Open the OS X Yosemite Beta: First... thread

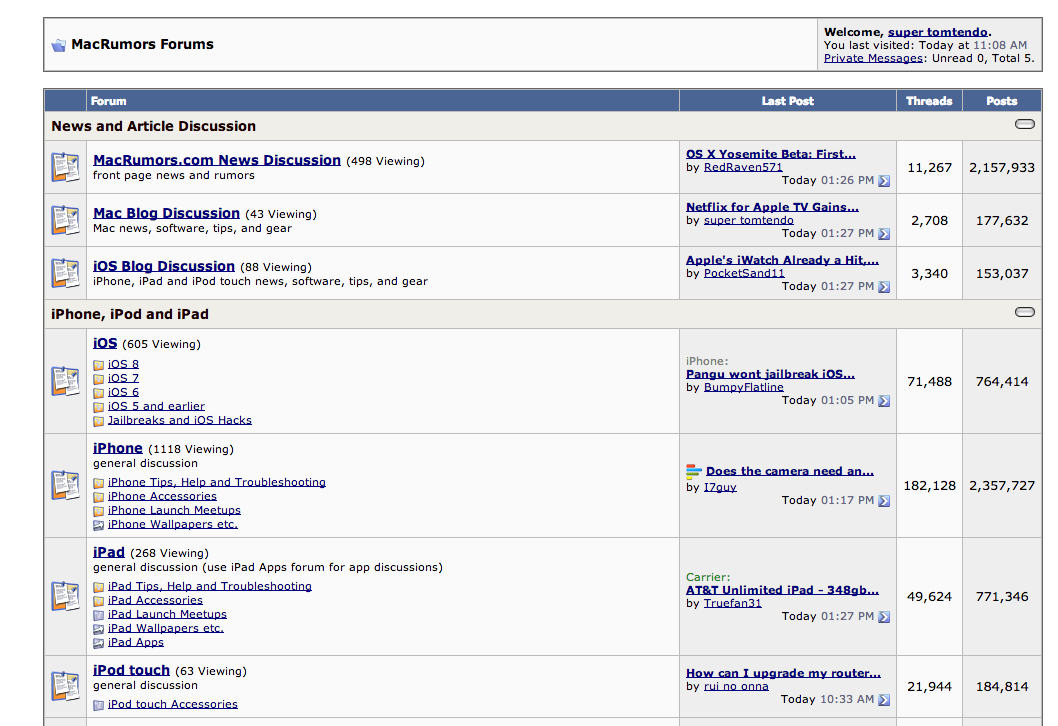click(x=771, y=154)
